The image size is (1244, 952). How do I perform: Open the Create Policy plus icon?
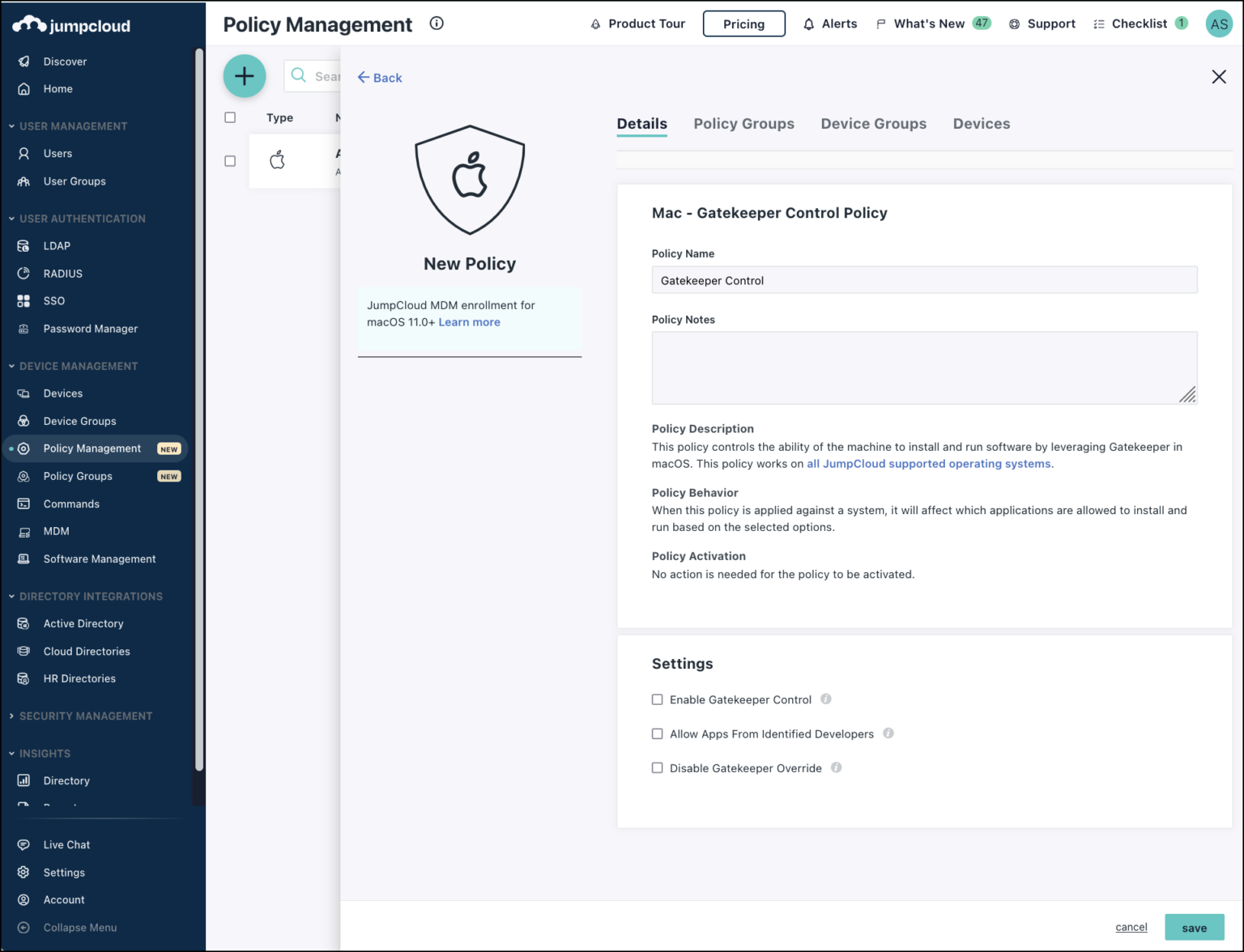point(245,76)
